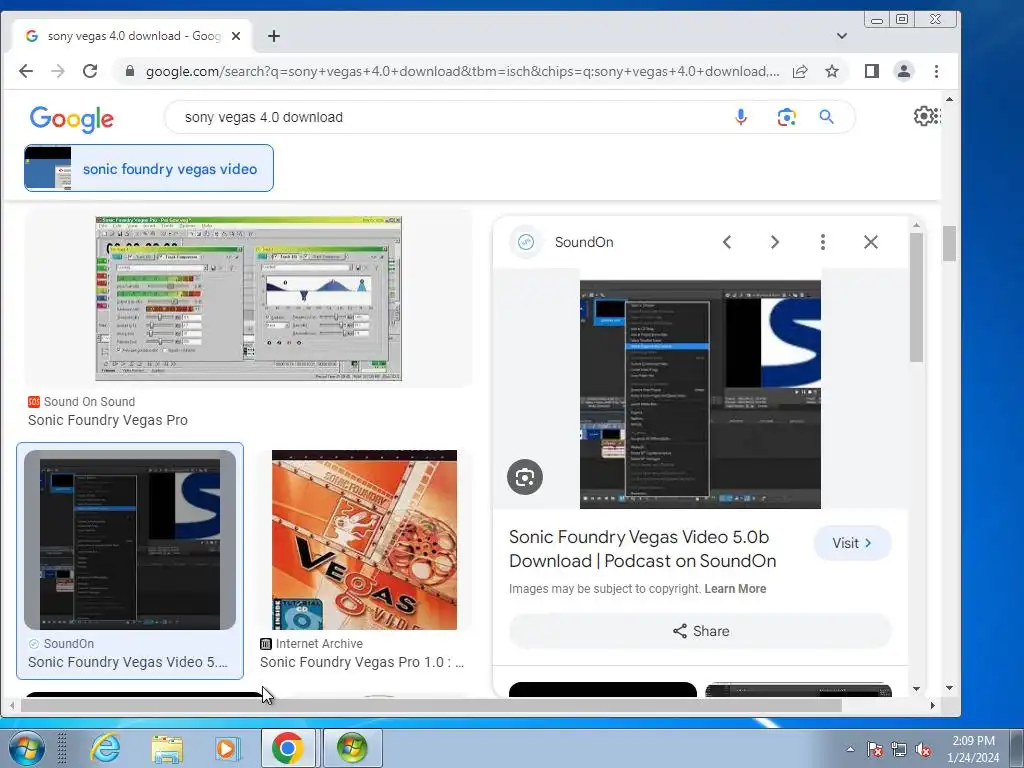Focus the Google search box

click(451, 117)
